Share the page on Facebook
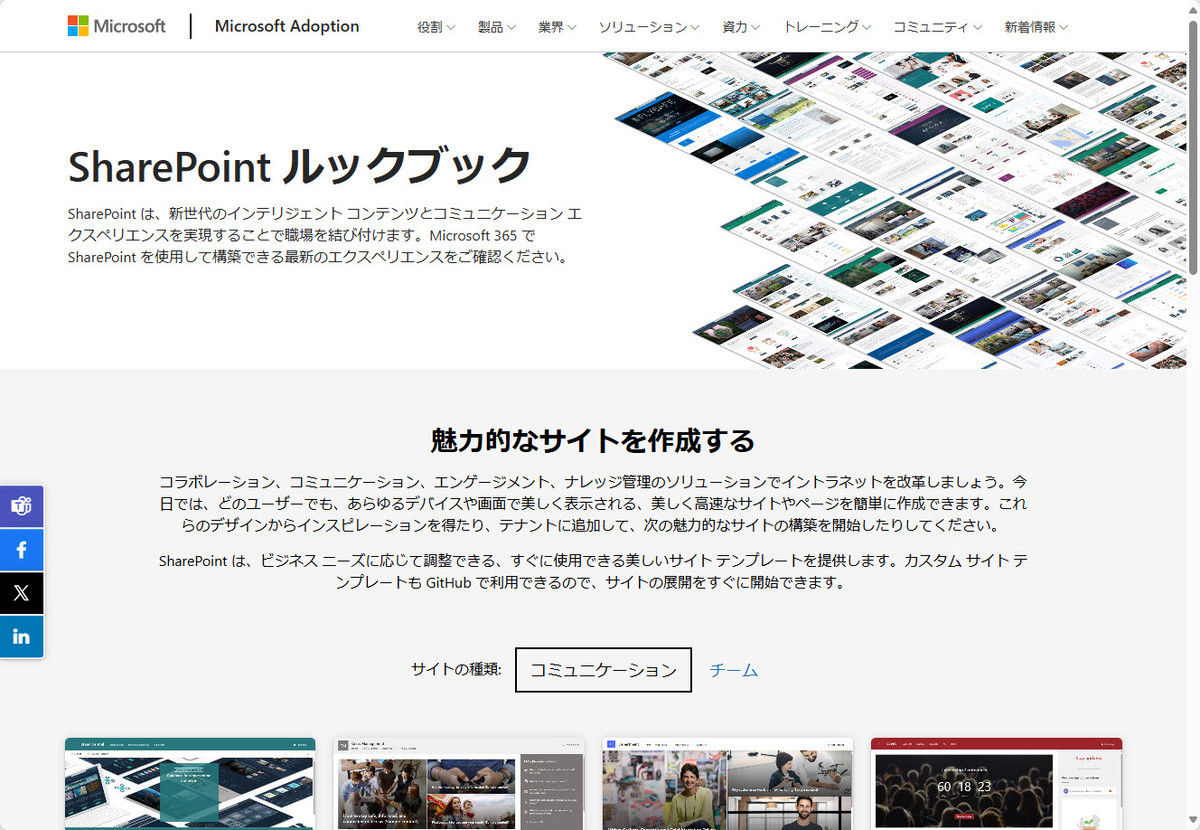The width and height of the screenshot is (1200, 830). click(x=21, y=550)
